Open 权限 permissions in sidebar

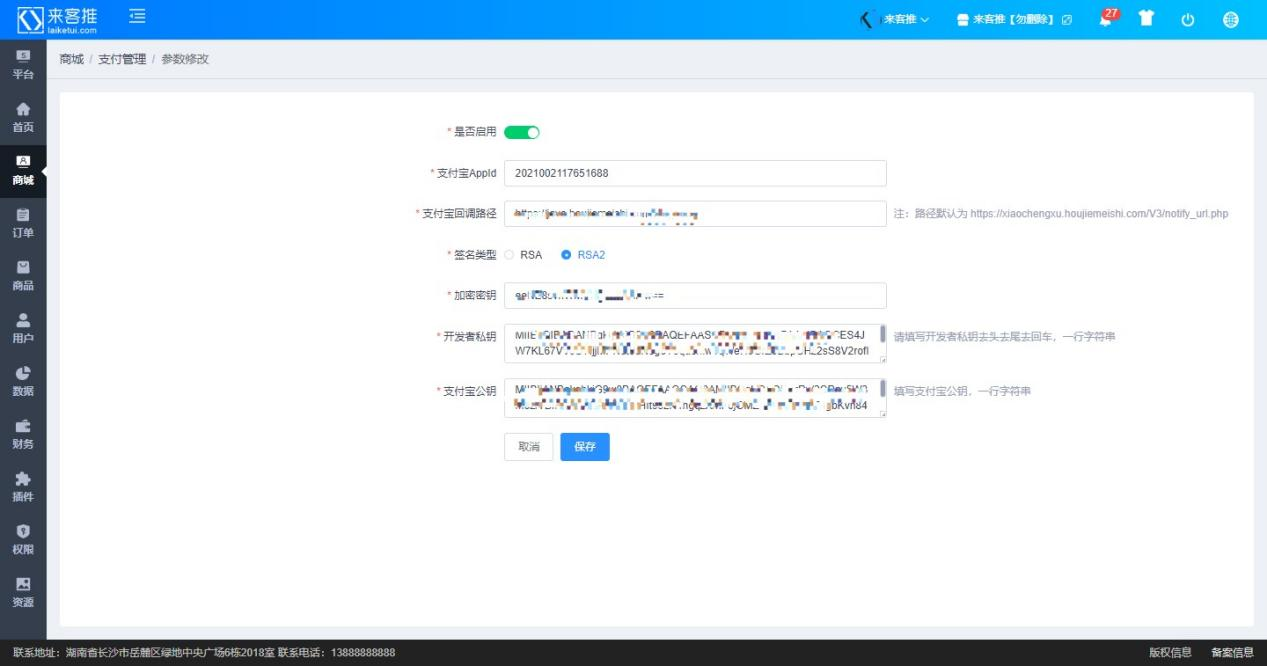pyautogui.click(x=23, y=540)
